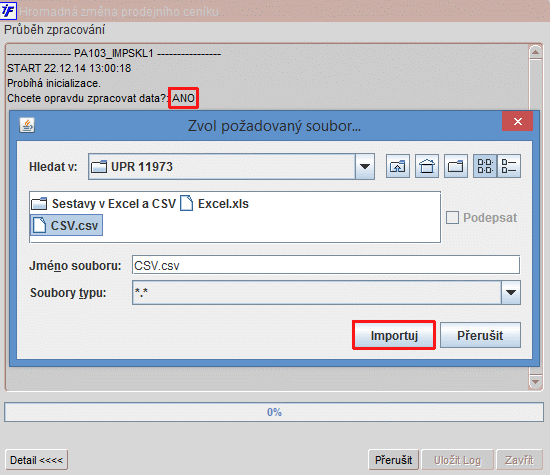Click the log scrollbar down arrow
This screenshot has height=475, width=550.
coord(536,381)
